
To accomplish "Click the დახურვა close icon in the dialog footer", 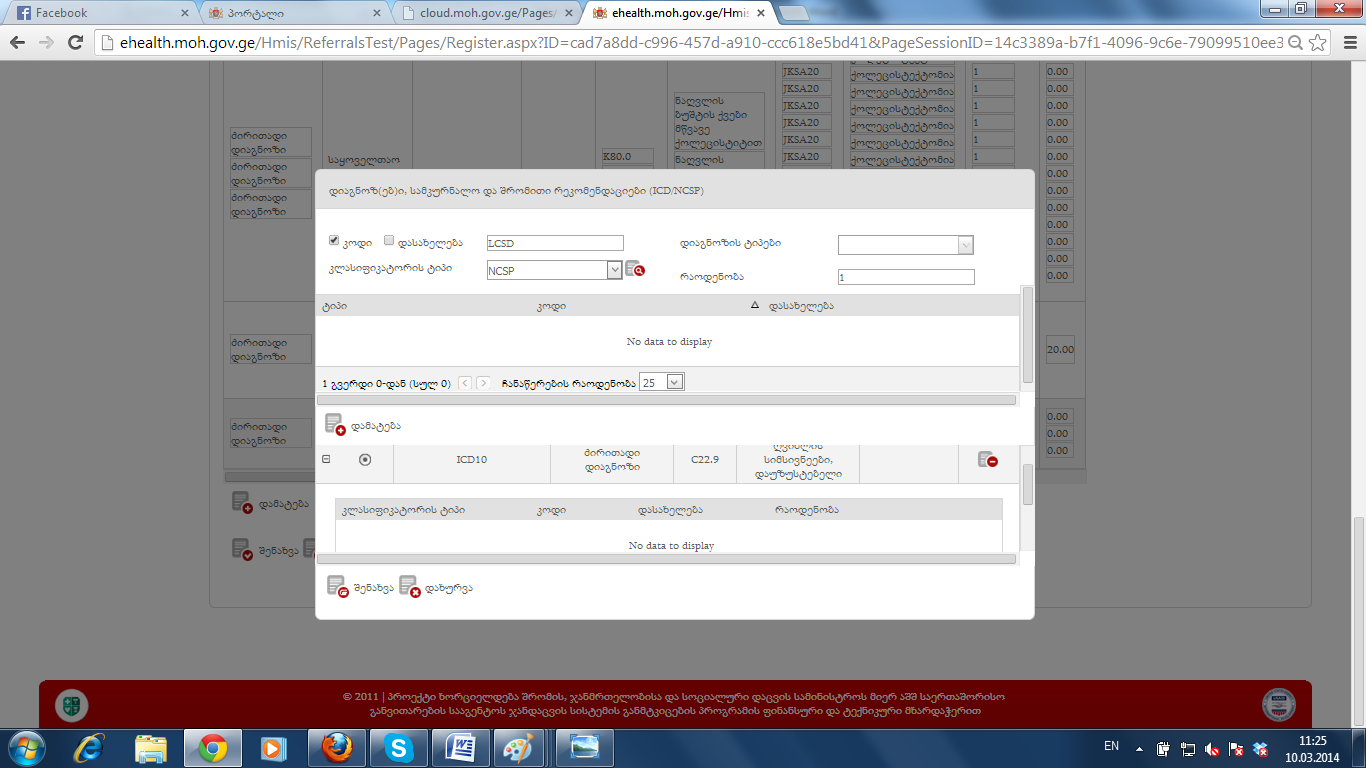I will click(x=409, y=587).
